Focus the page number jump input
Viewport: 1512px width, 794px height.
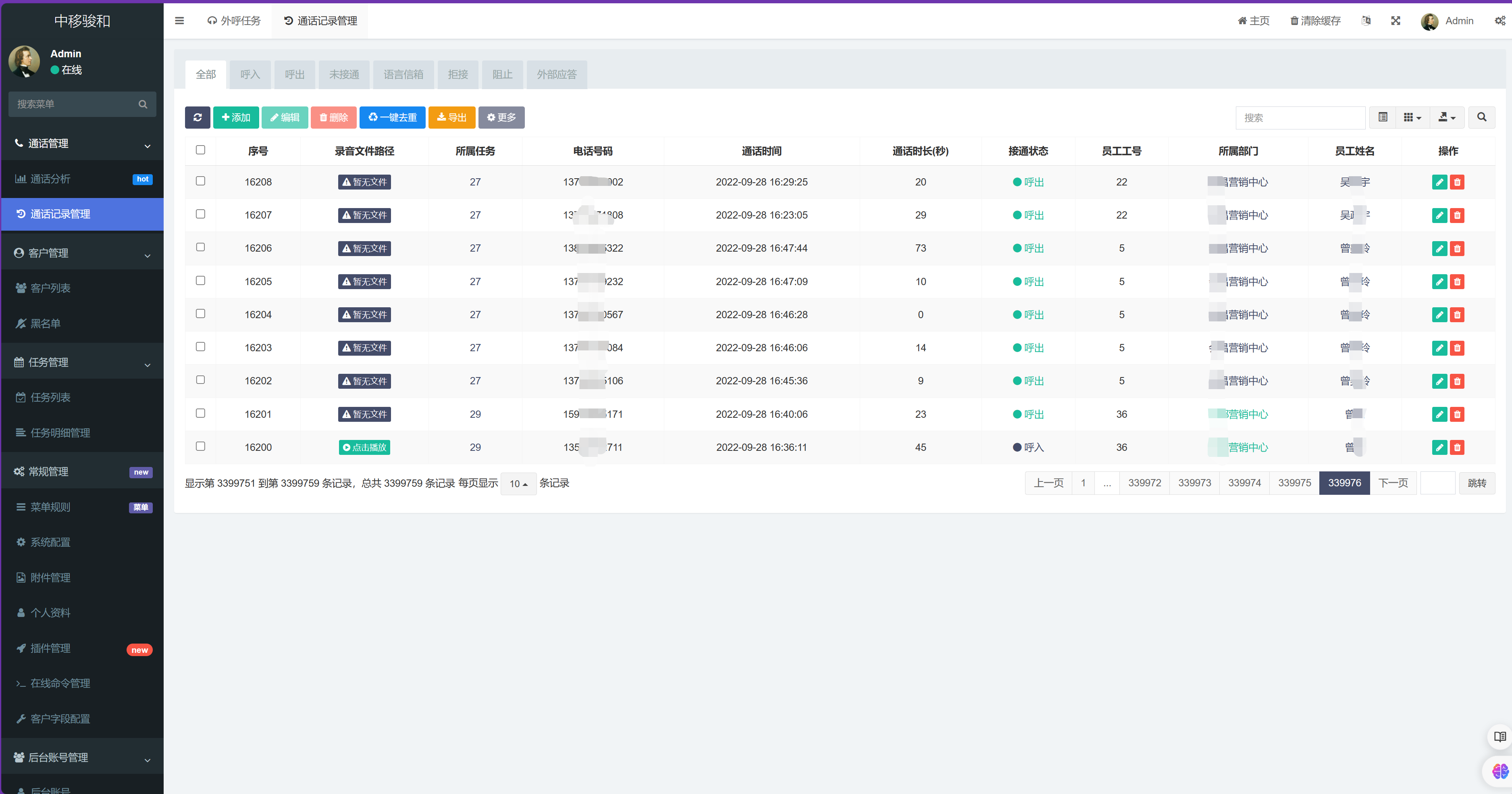(x=1437, y=483)
